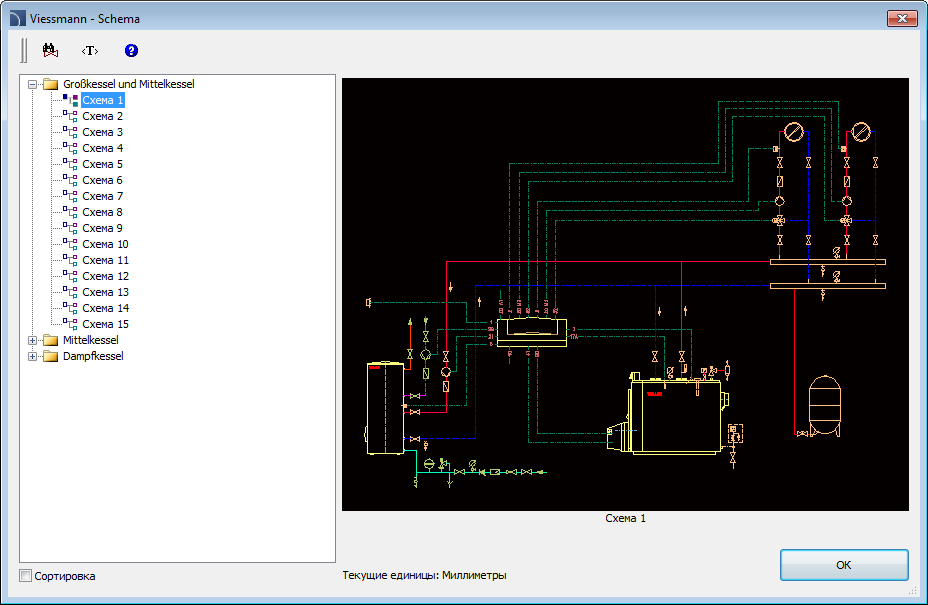Click schema icon next to Схема 6
Screen dimensions: 928x605
point(70,180)
